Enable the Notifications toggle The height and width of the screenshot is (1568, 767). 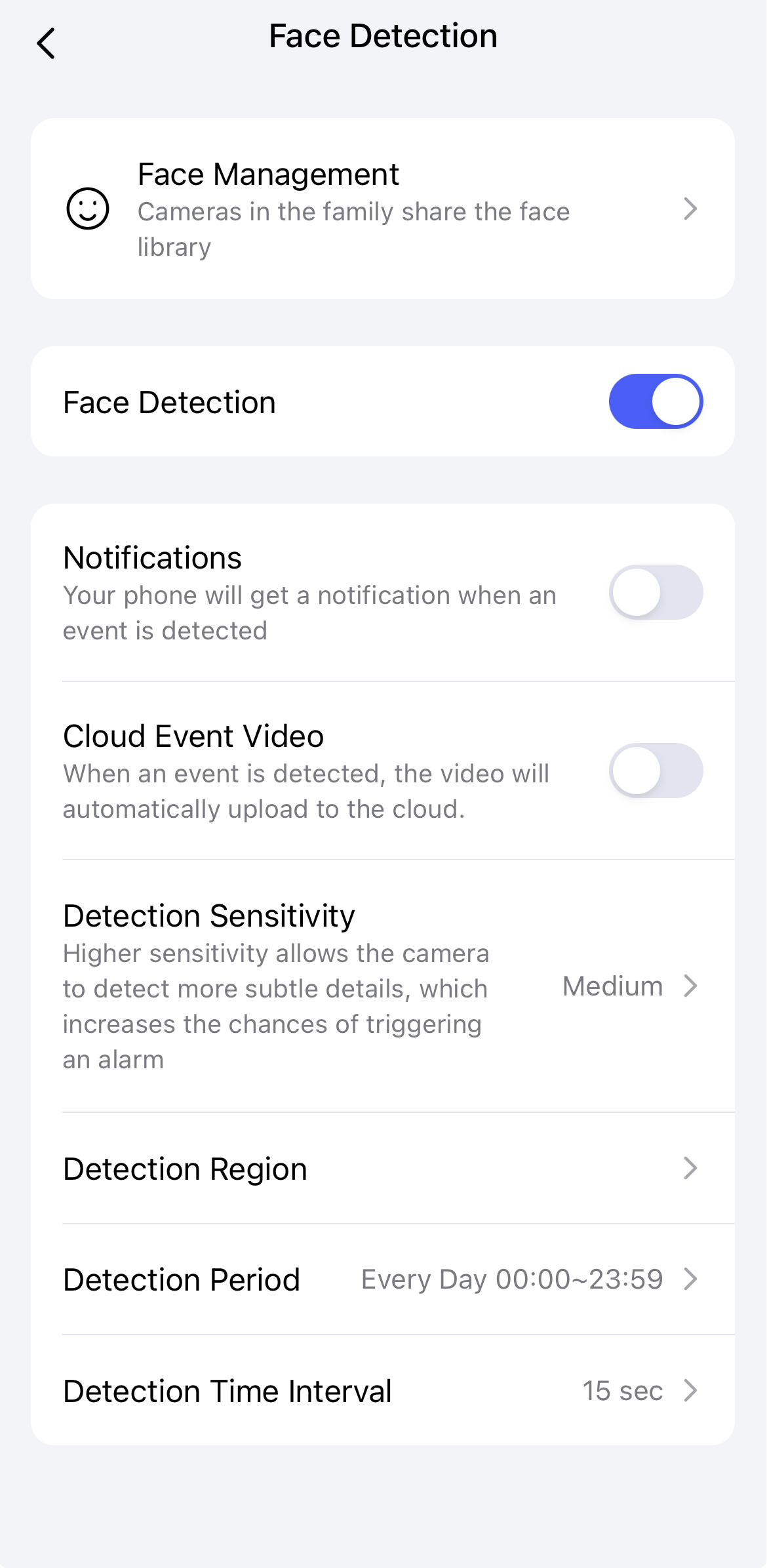click(656, 592)
